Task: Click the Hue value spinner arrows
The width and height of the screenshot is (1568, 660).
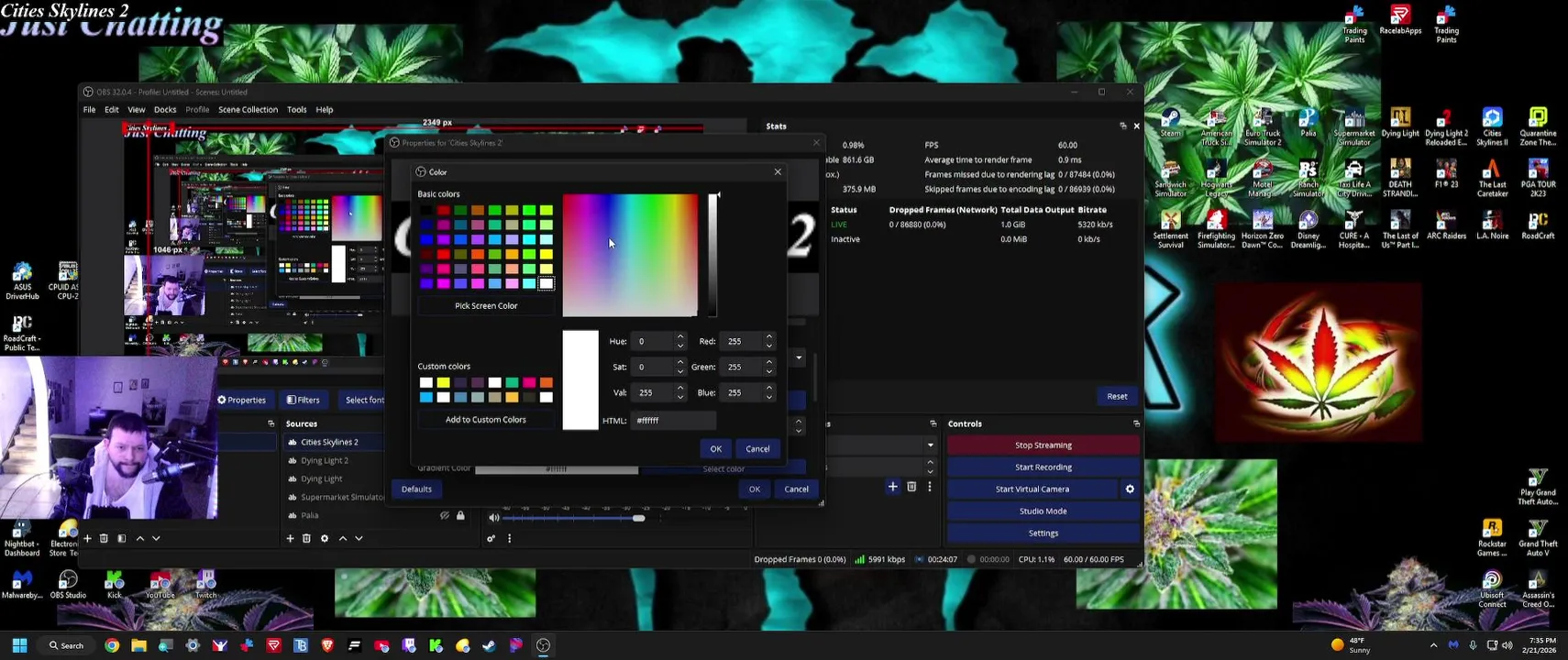Action: tap(680, 341)
